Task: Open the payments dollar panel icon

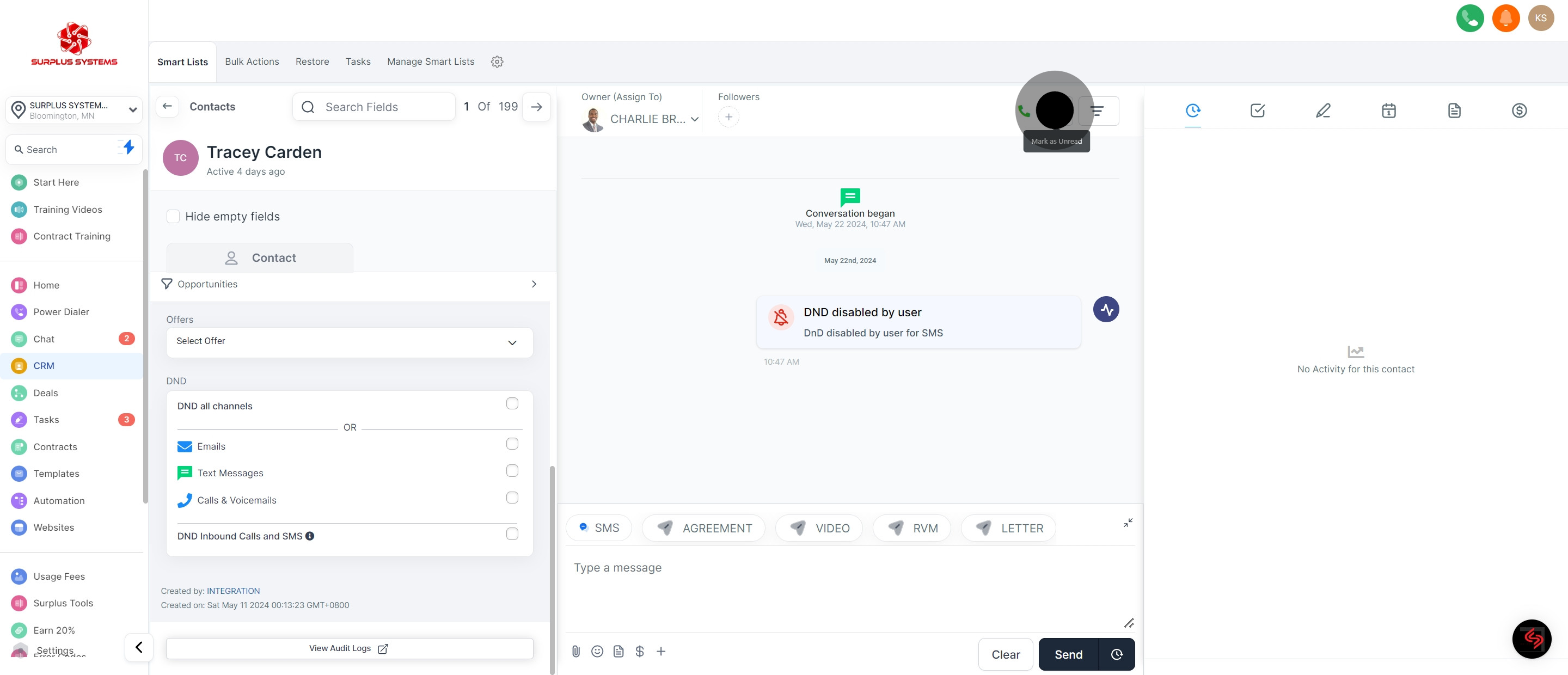Action: point(1518,111)
